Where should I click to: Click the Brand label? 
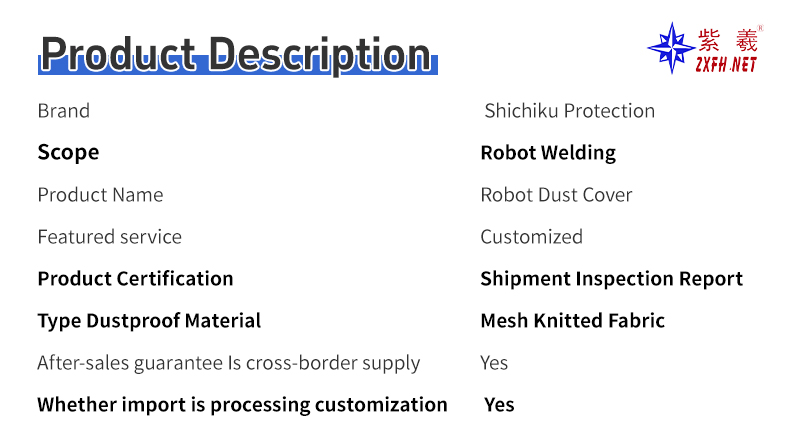tap(63, 111)
